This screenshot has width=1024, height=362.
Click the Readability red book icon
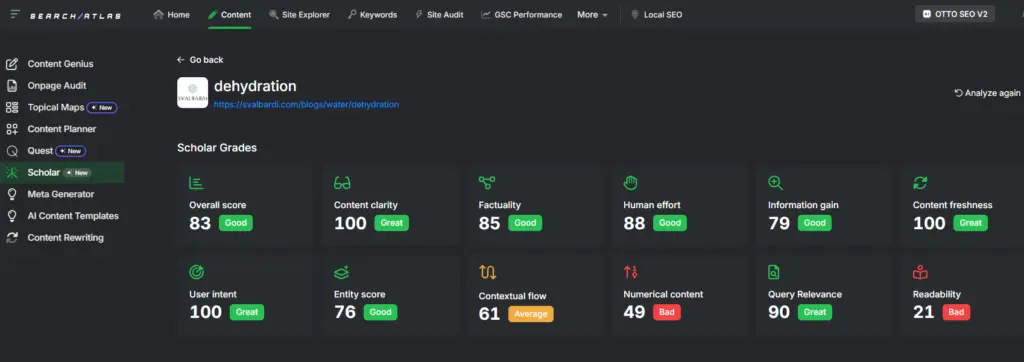click(920, 272)
